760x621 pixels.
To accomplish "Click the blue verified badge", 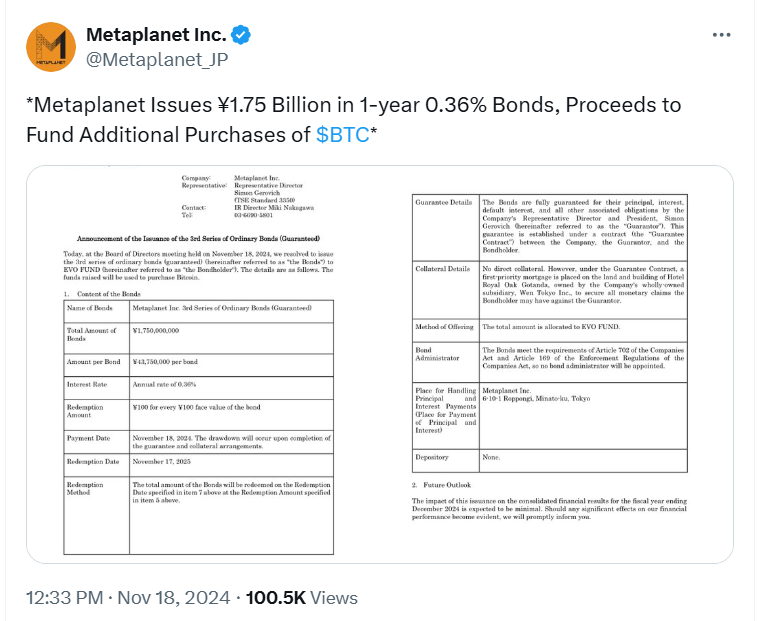I will [x=240, y=35].
